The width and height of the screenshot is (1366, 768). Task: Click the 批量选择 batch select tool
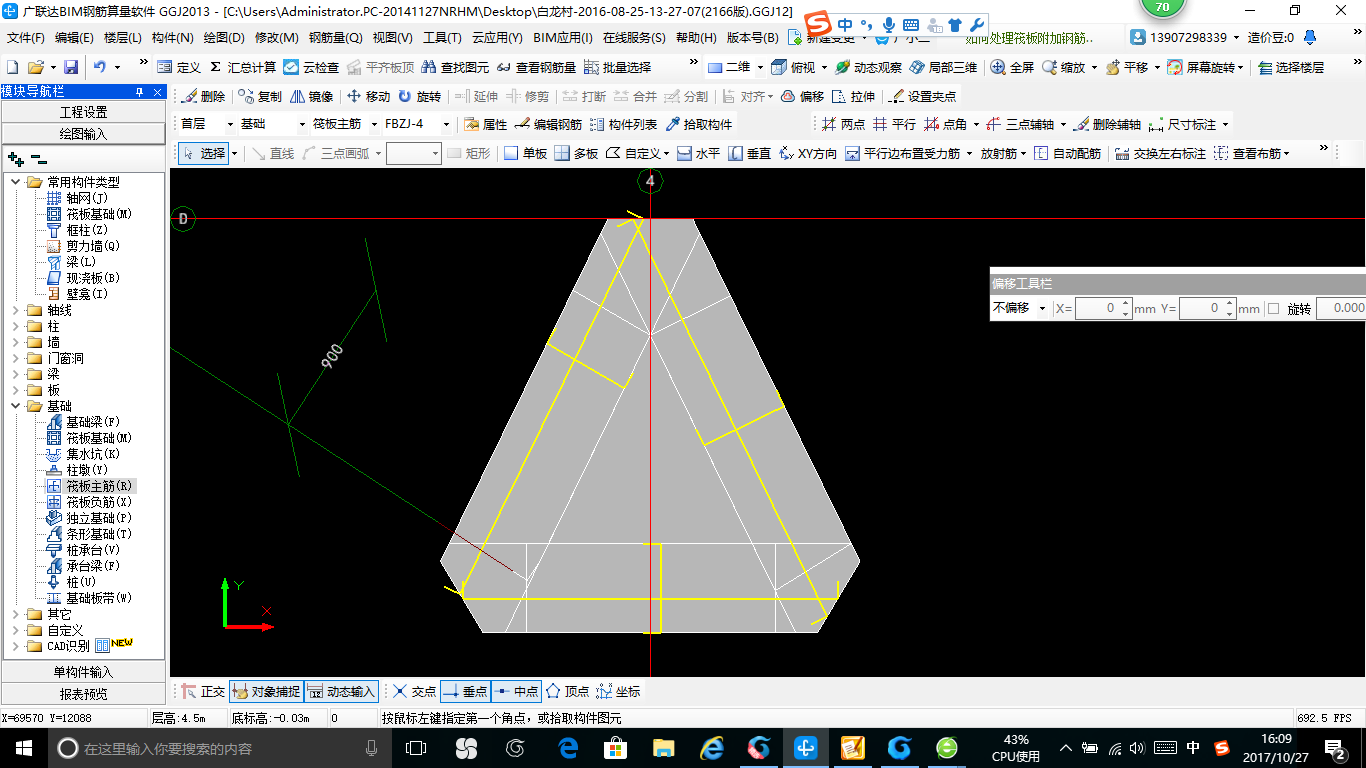pyautogui.click(x=617, y=67)
